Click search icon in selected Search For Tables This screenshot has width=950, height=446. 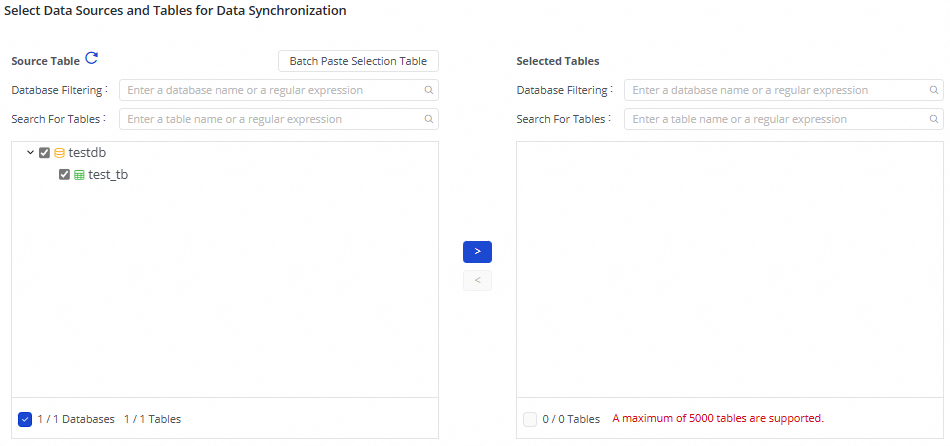pos(933,119)
